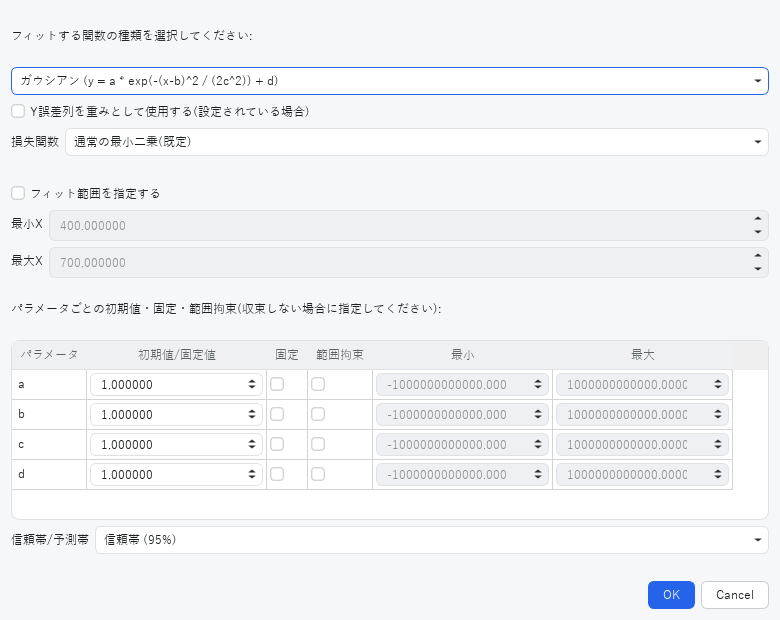Click parameter b initial value field
Image resolution: width=780 pixels, height=620 pixels.
click(x=176, y=414)
